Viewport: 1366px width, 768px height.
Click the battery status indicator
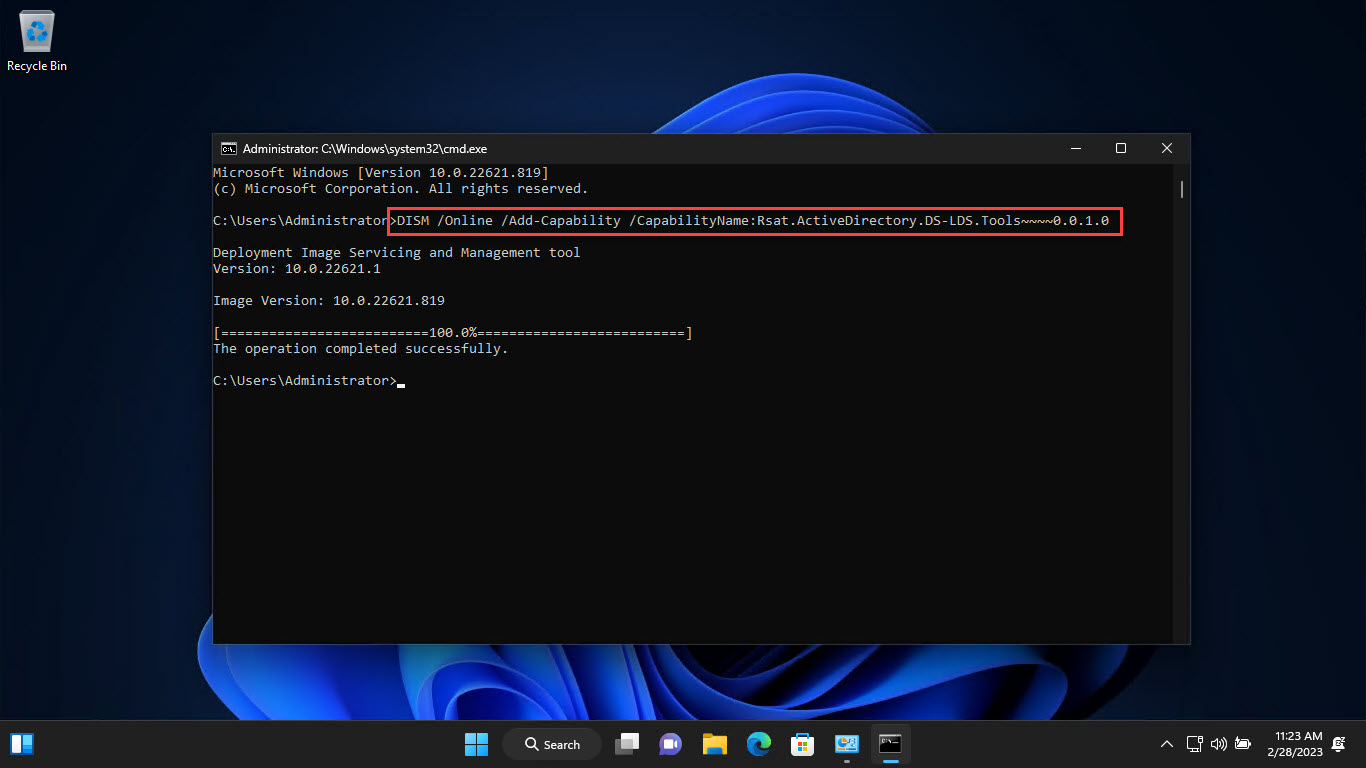(1243, 743)
